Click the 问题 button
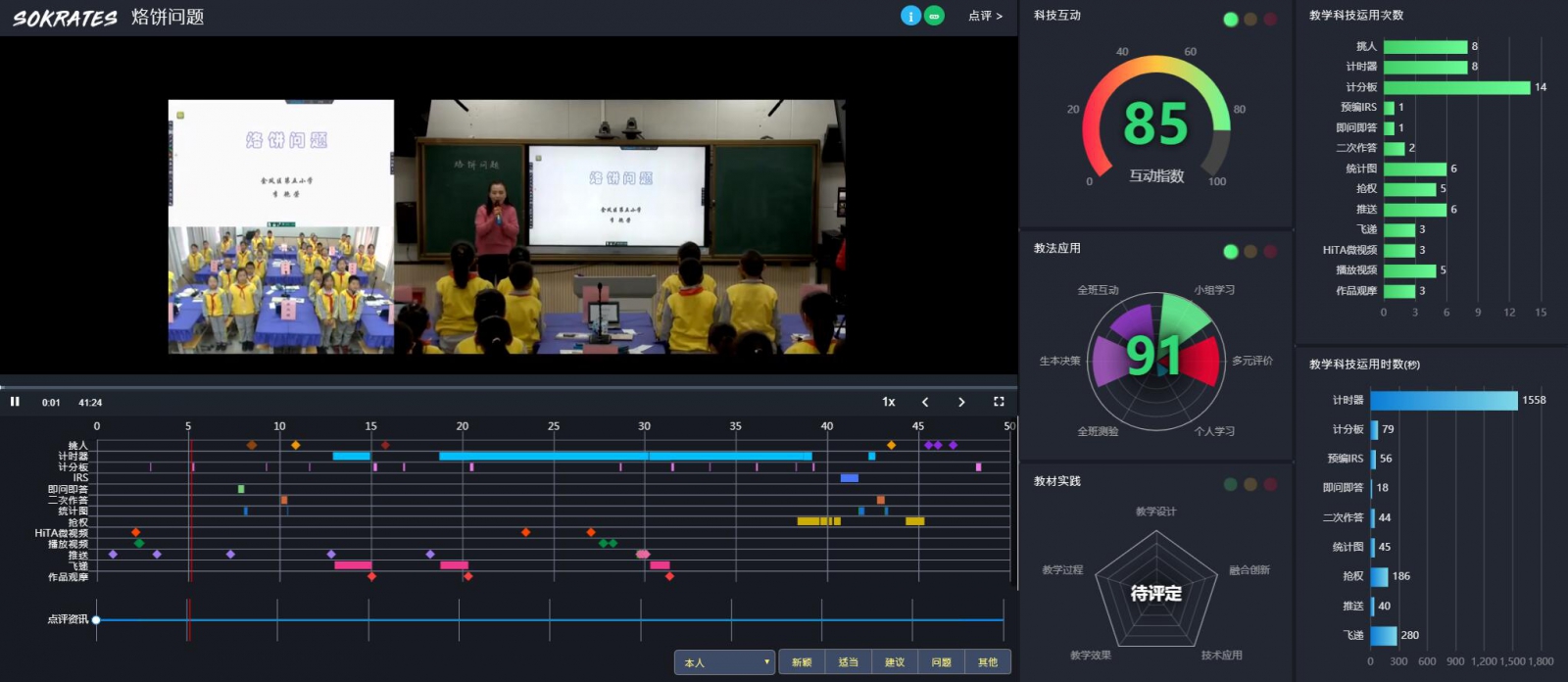1568x682 pixels. click(941, 662)
